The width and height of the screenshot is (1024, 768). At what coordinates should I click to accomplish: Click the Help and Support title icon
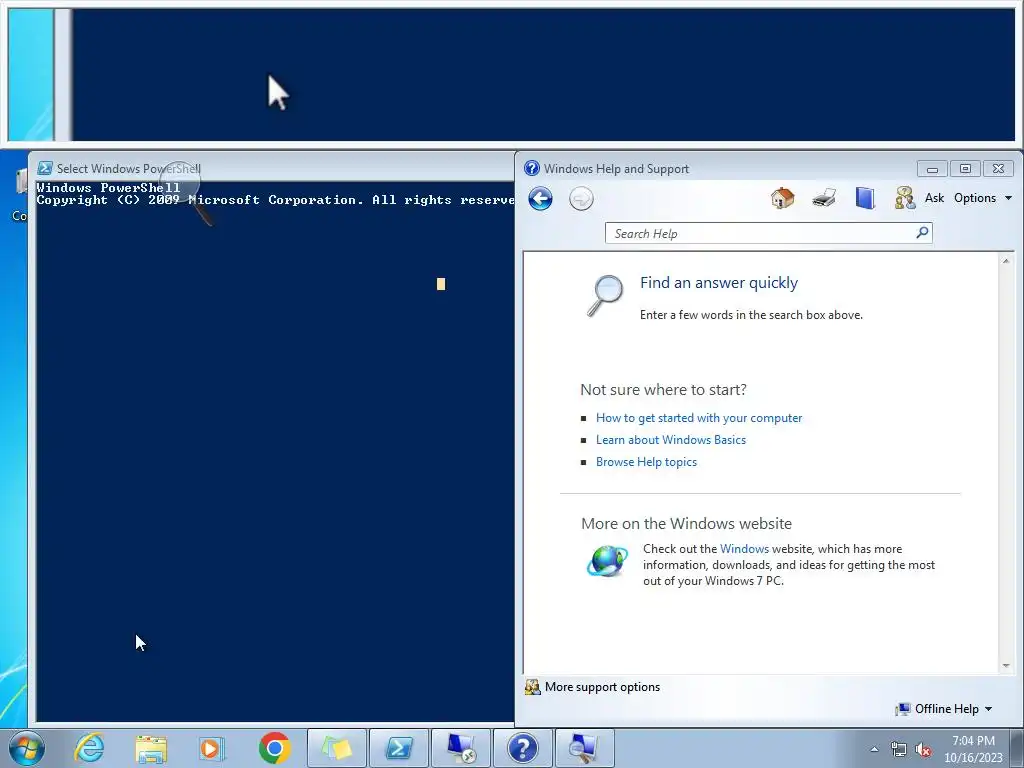(532, 168)
